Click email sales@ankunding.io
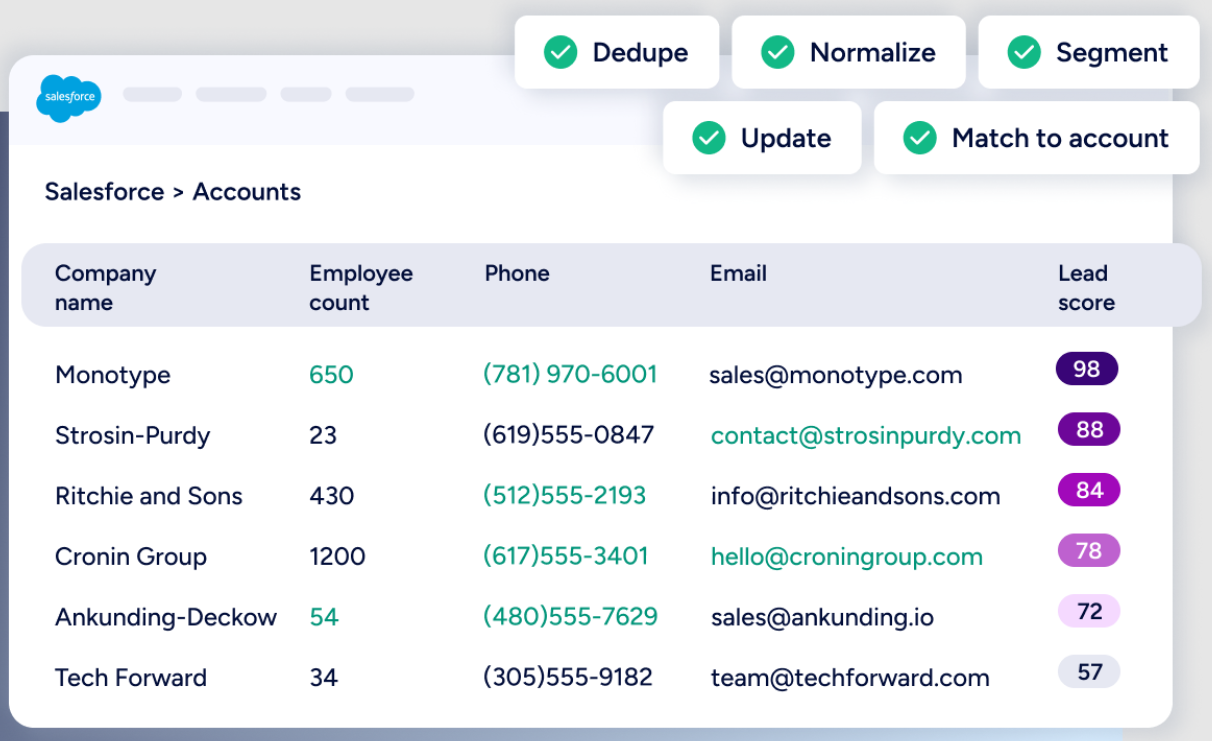Image resolution: width=1212 pixels, height=741 pixels. coord(822,618)
